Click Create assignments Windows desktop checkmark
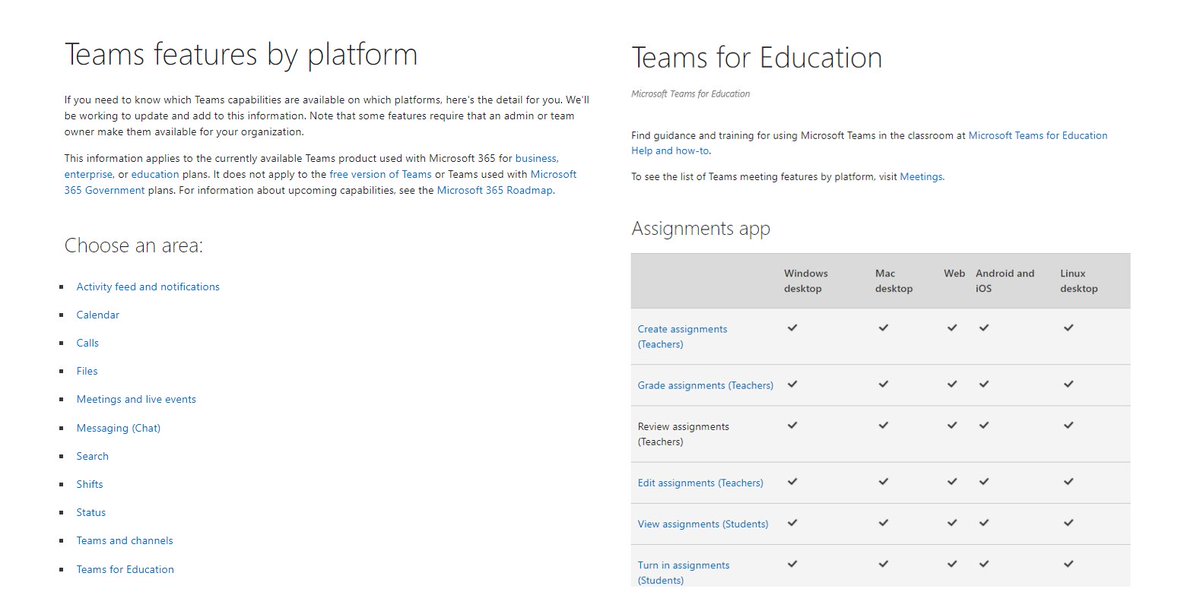This screenshot has height=611, width=1200. pos(793,327)
